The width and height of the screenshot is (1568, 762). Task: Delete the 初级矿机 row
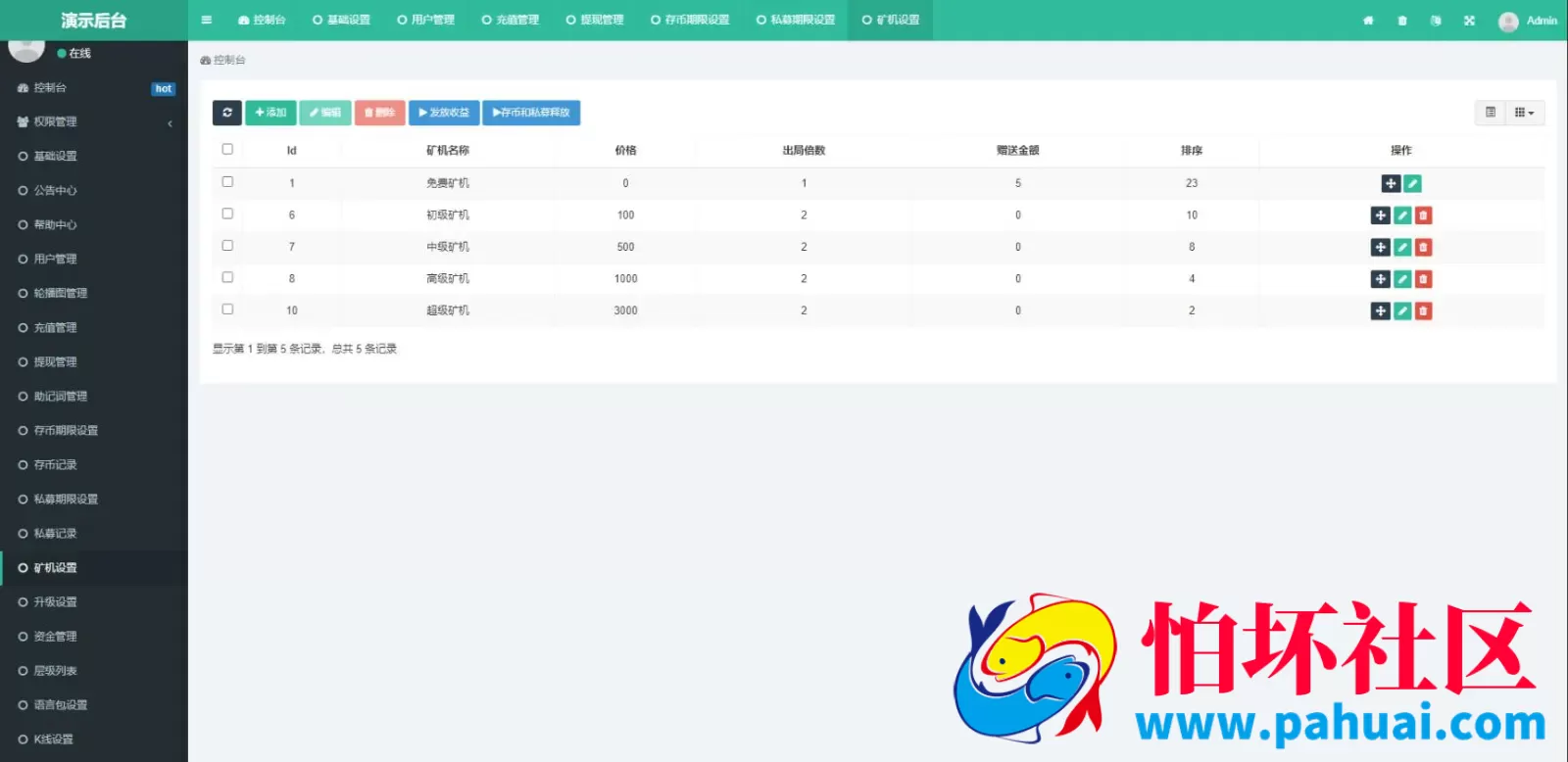coord(1424,215)
